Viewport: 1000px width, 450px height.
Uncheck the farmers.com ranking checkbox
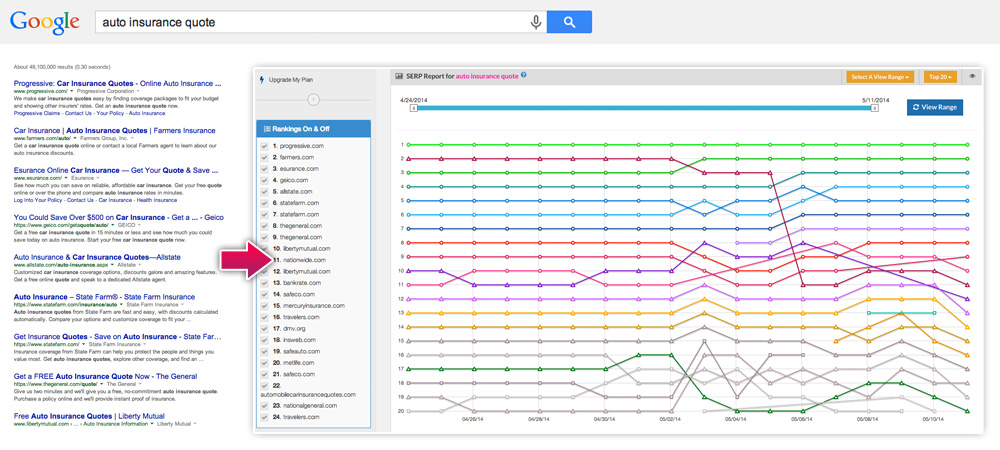click(264, 157)
